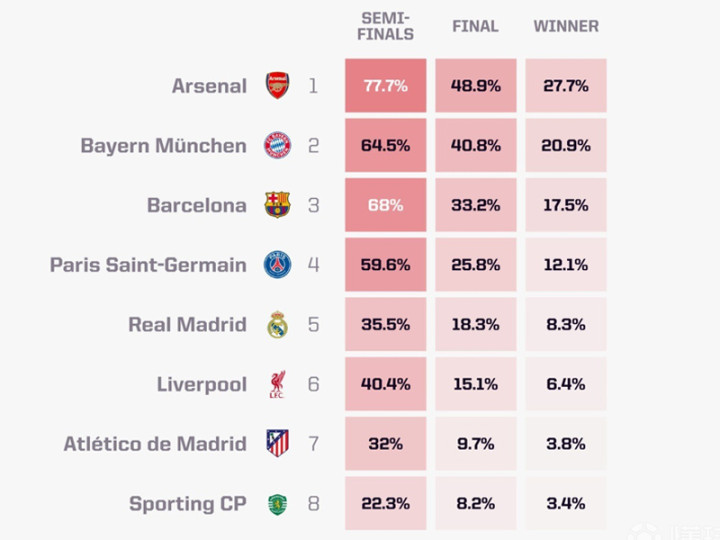This screenshot has width=720, height=540.
Task: Open the Arsenal team name link
Action: coord(209,86)
